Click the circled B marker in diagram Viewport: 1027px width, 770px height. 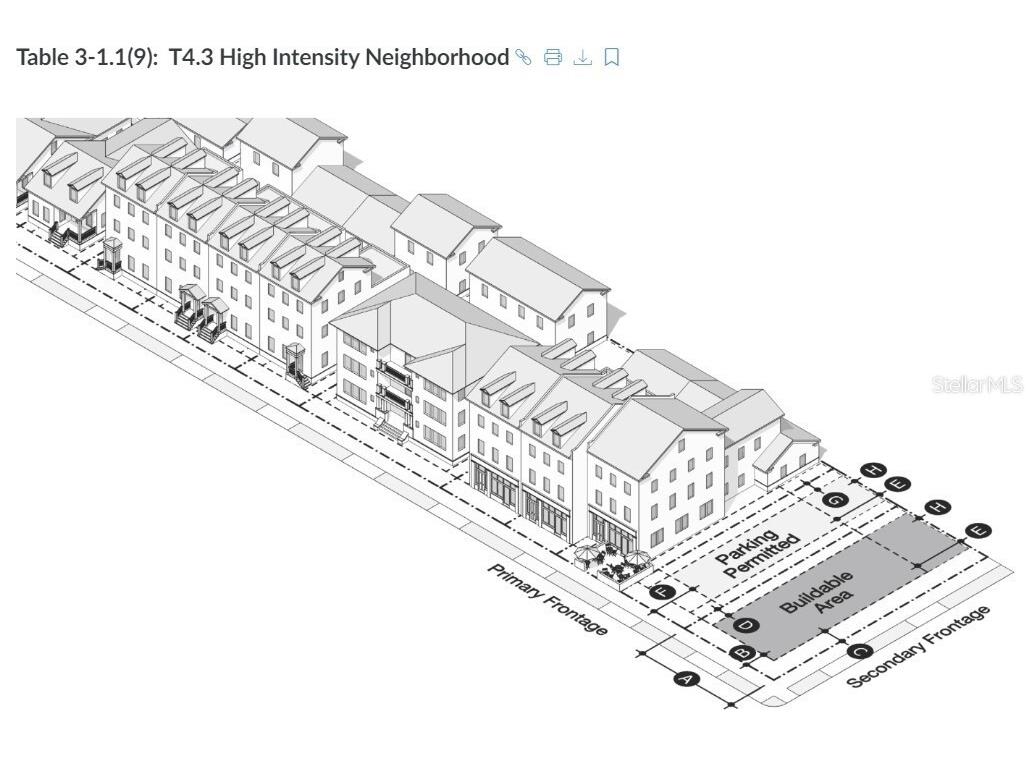(x=742, y=653)
